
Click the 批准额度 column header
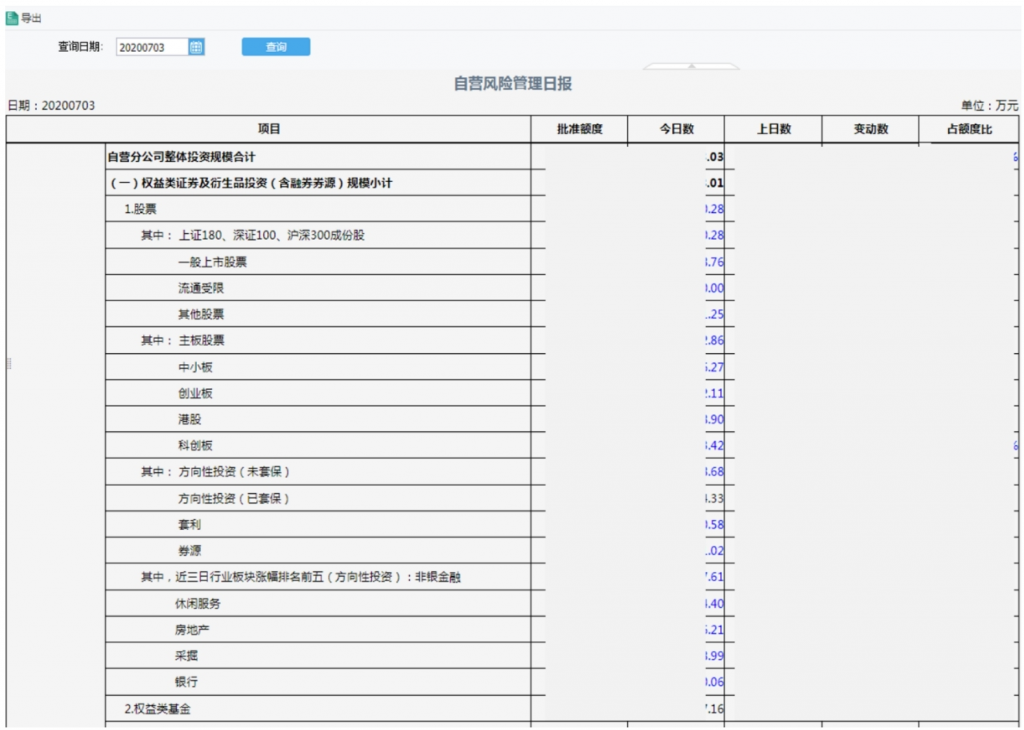tap(579, 129)
